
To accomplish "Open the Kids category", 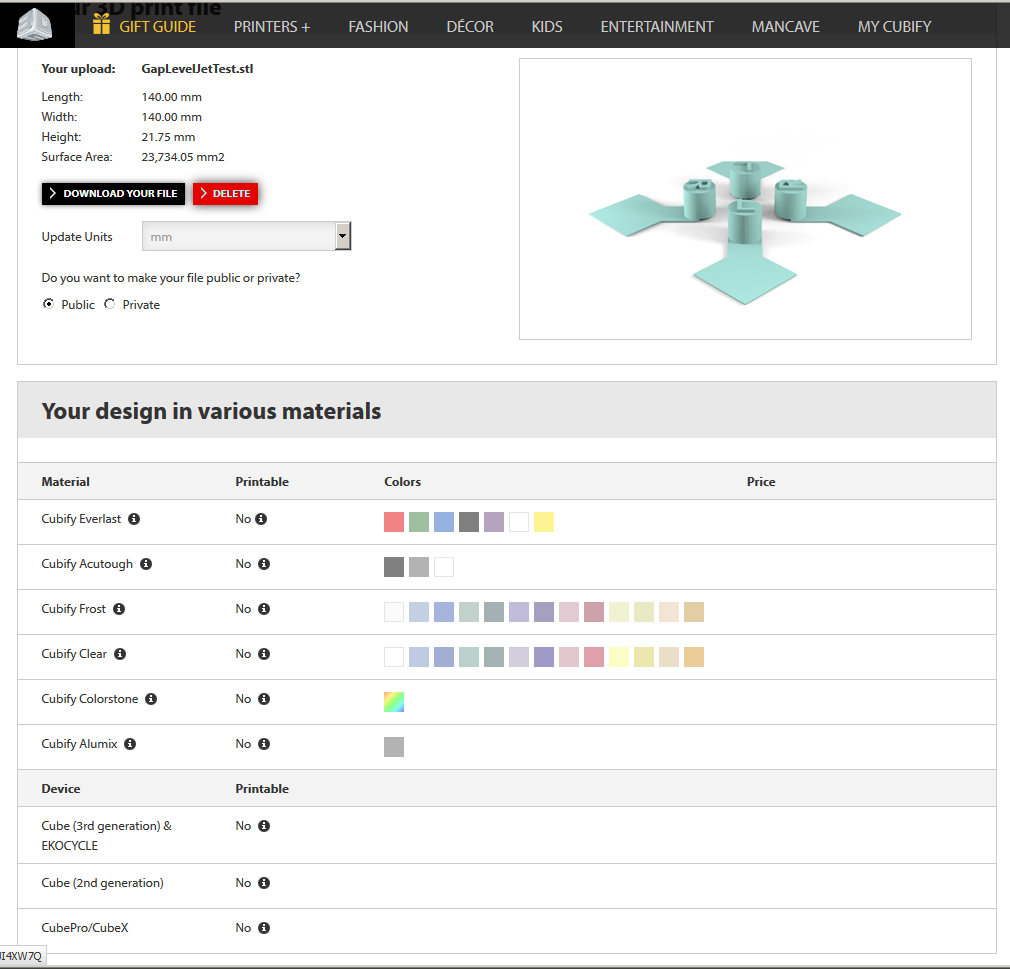I will 547,27.
